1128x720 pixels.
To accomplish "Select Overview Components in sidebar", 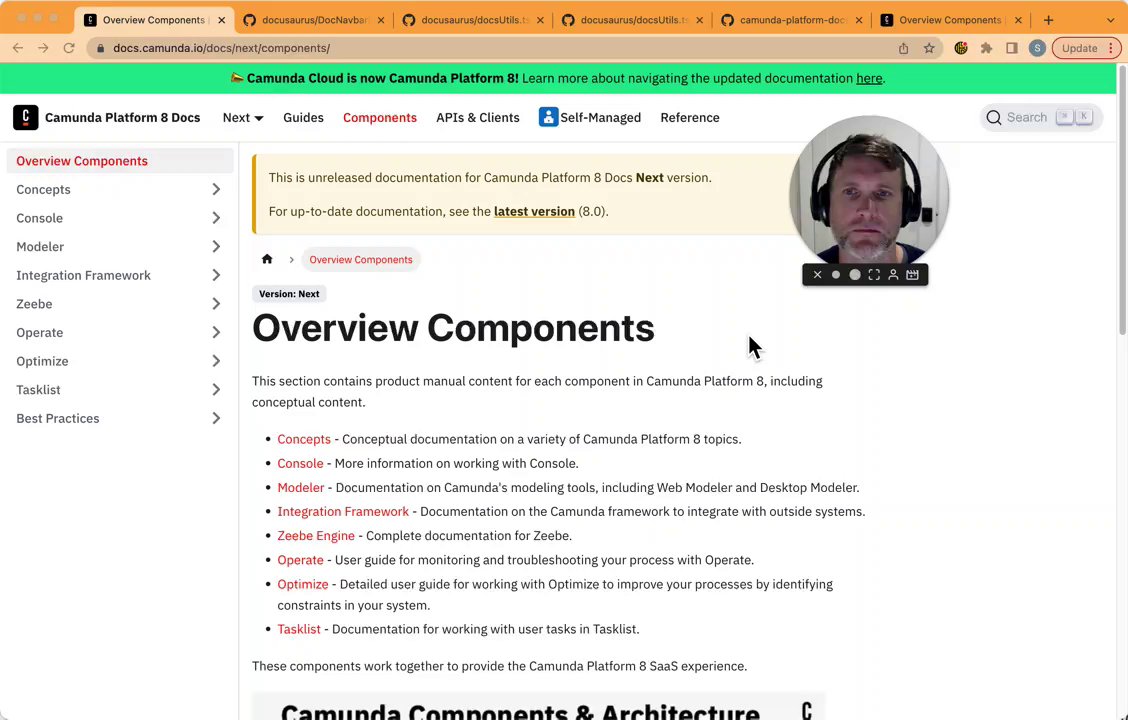I will pos(120,160).
